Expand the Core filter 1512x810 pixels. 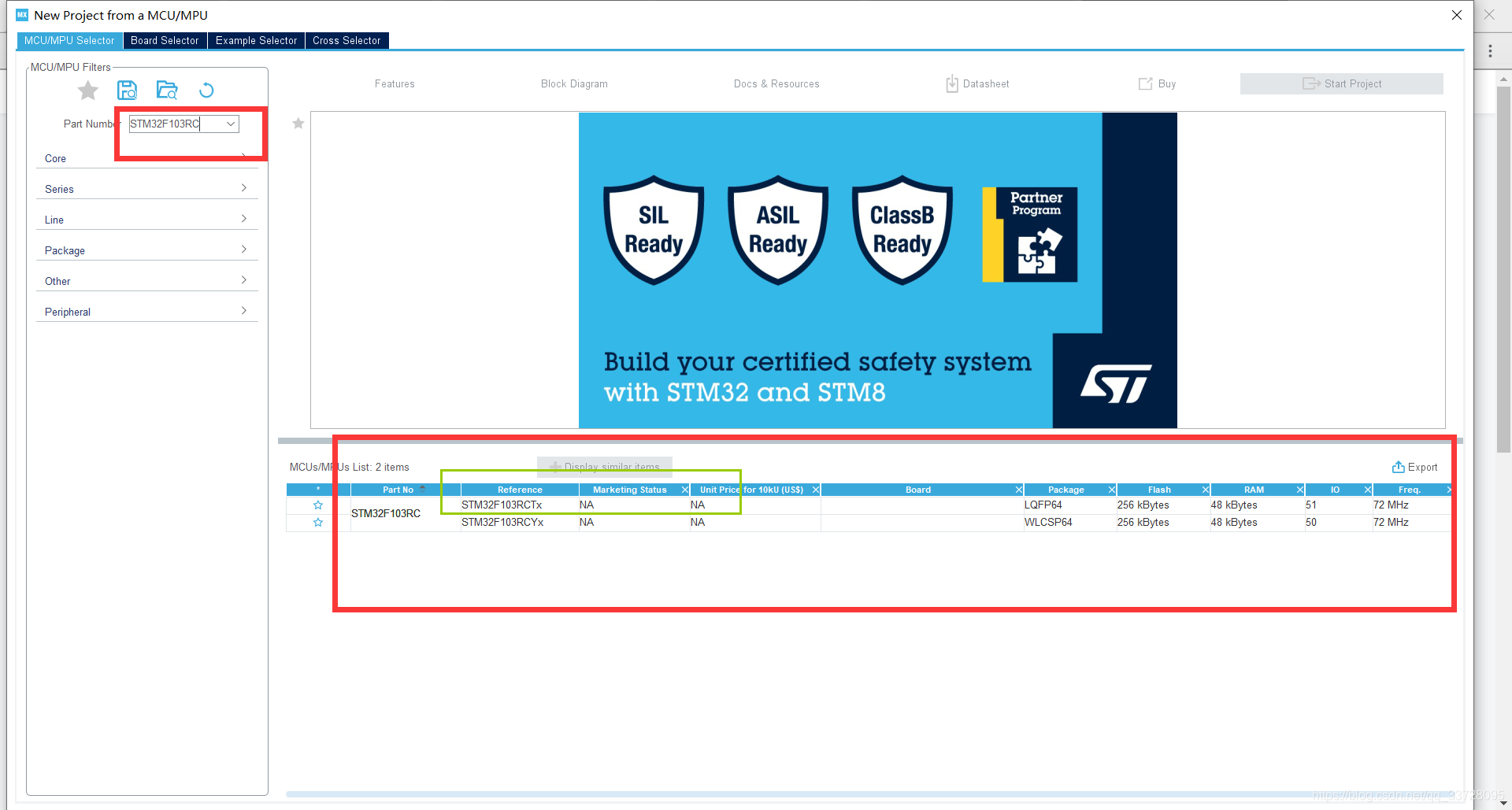146,158
